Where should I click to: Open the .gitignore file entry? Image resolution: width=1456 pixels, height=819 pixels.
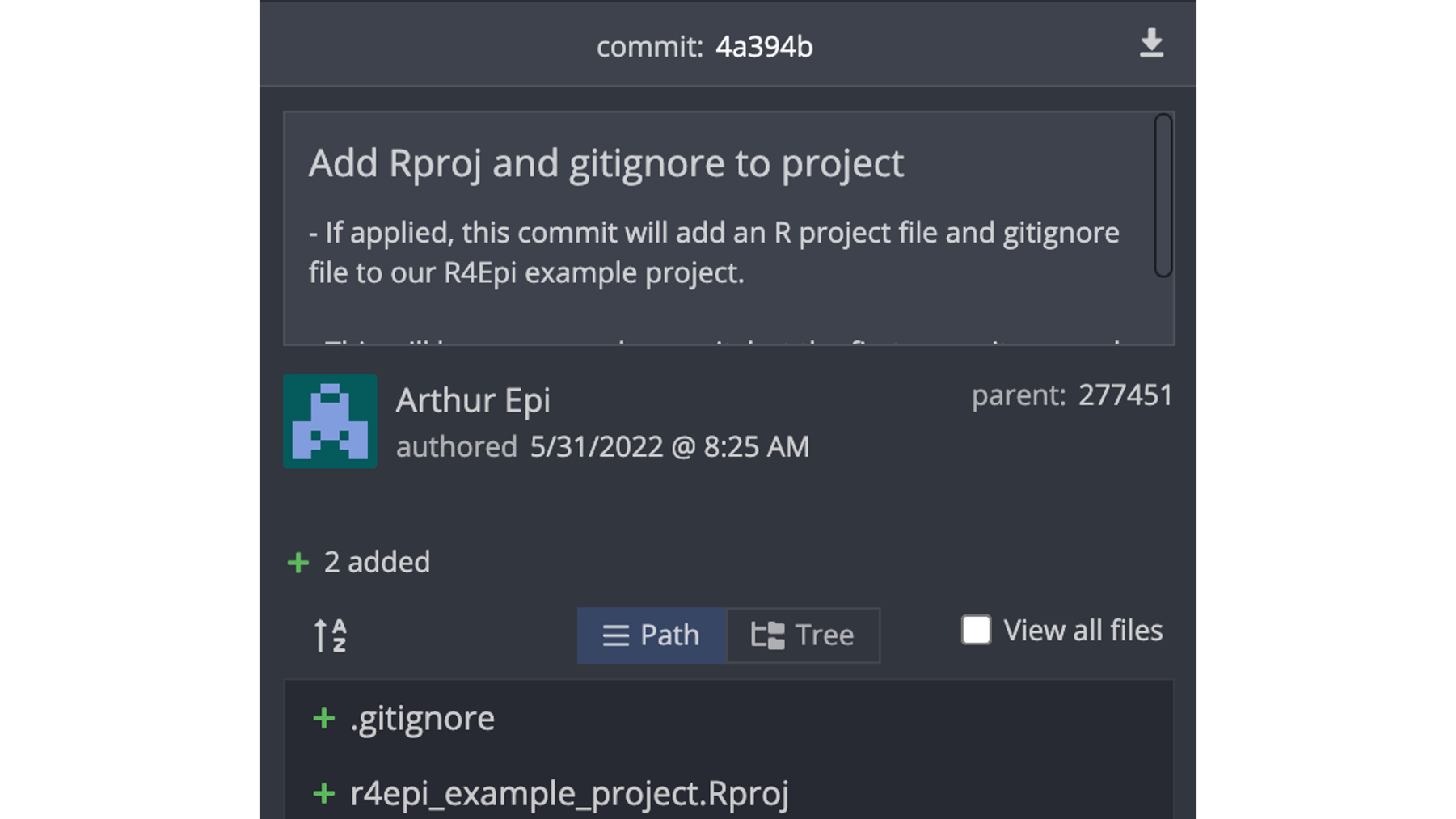728,718
